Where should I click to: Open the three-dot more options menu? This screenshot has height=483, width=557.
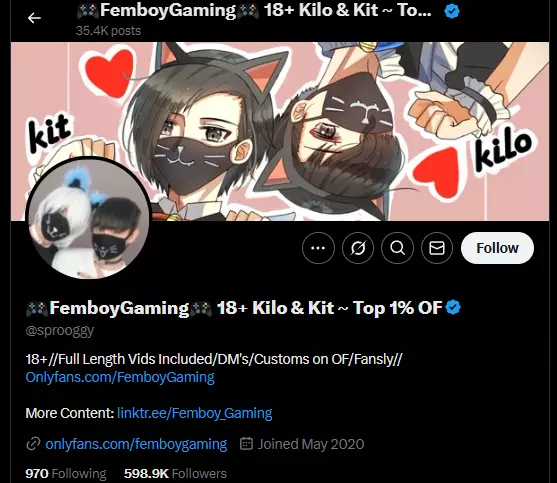click(x=318, y=248)
